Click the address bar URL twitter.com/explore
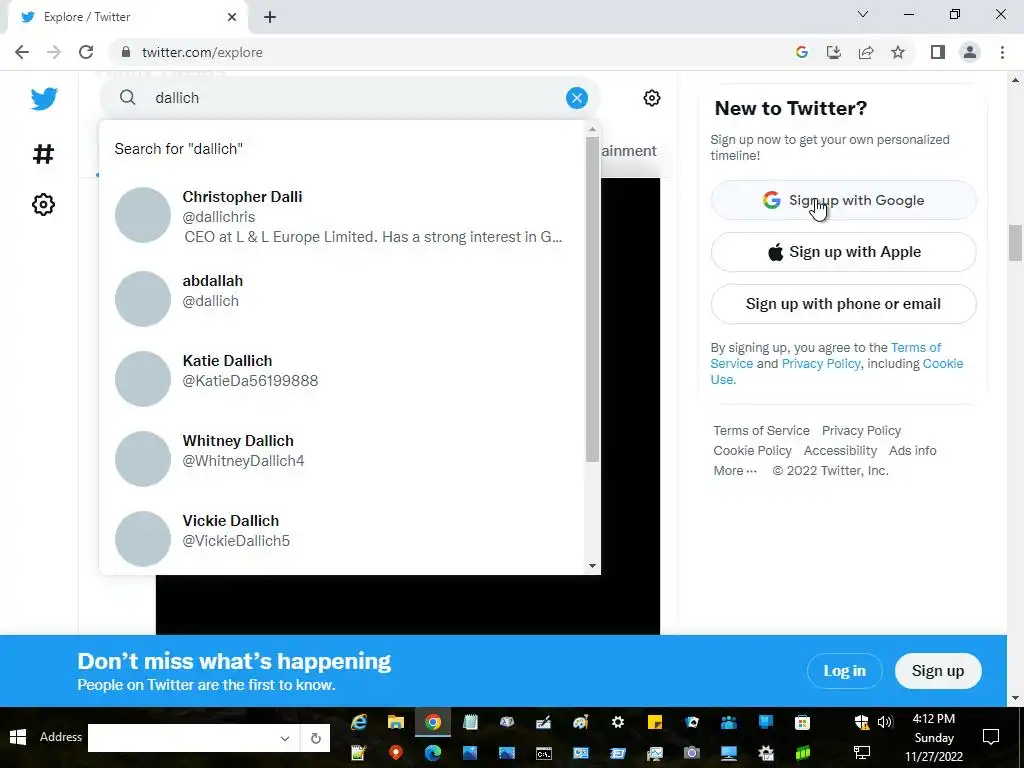 (202, 52)
